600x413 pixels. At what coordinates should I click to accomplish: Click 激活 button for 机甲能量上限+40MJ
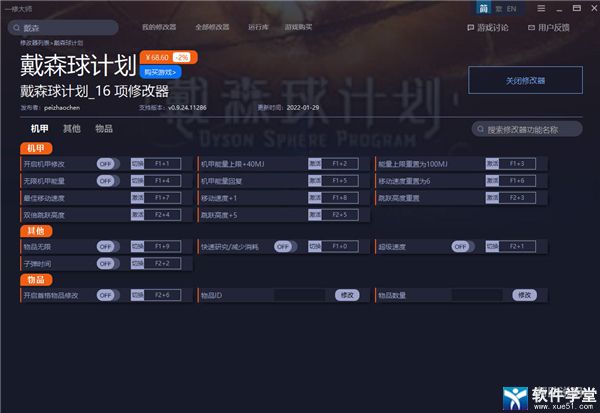[315, 164]
